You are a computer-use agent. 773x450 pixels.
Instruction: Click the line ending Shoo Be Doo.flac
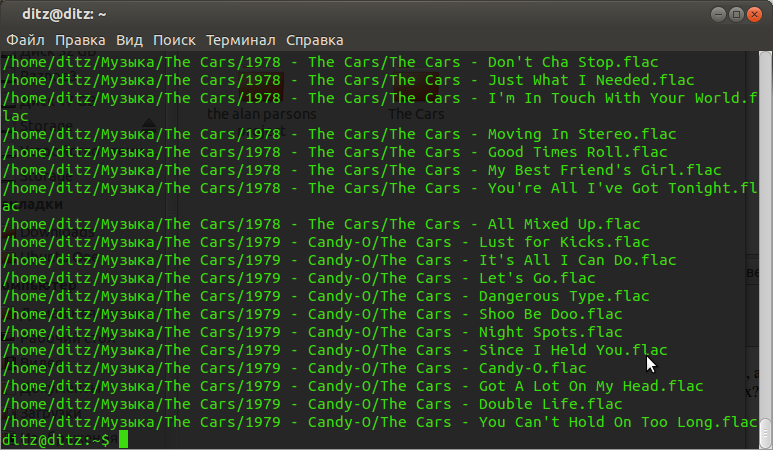tap(312, 314)
